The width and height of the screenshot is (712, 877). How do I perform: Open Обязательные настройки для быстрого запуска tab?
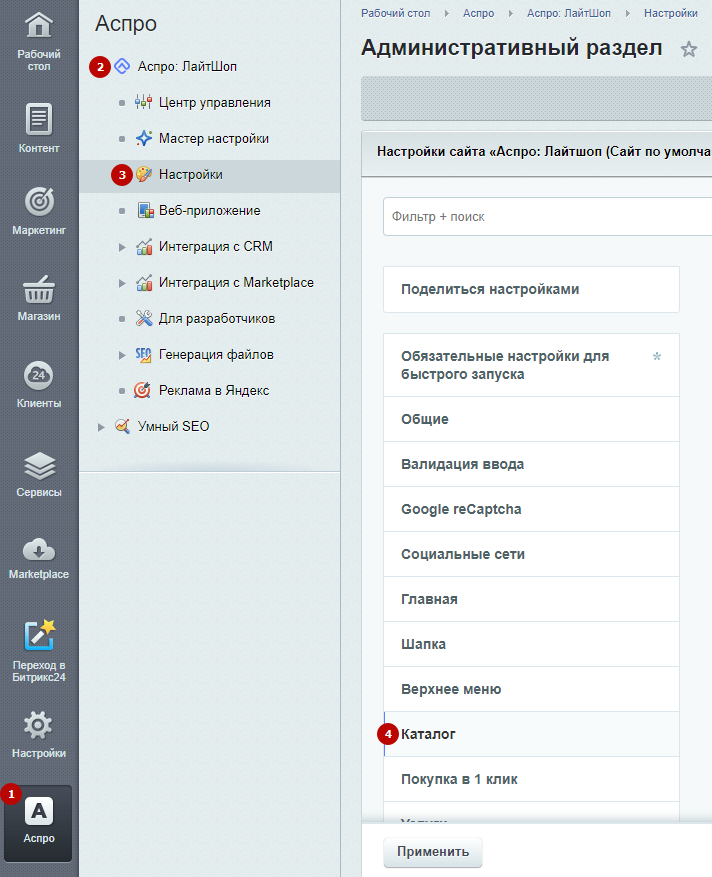531,365
